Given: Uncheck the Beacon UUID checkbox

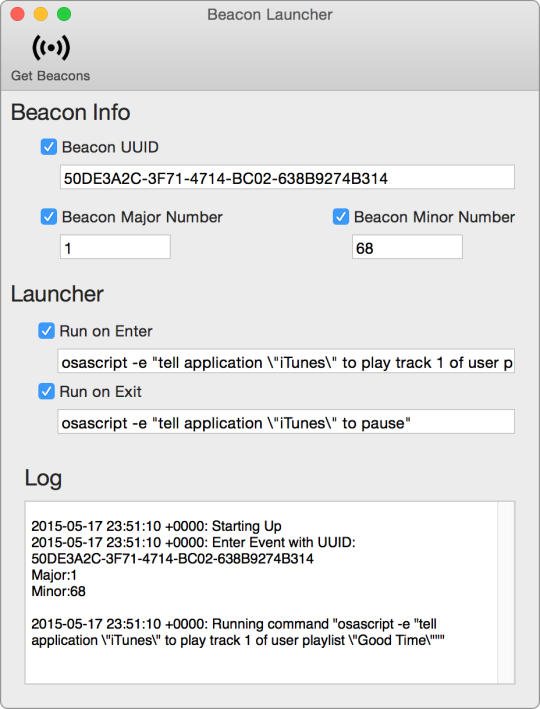Looking at the screenshot, I should tap(49, 147).
